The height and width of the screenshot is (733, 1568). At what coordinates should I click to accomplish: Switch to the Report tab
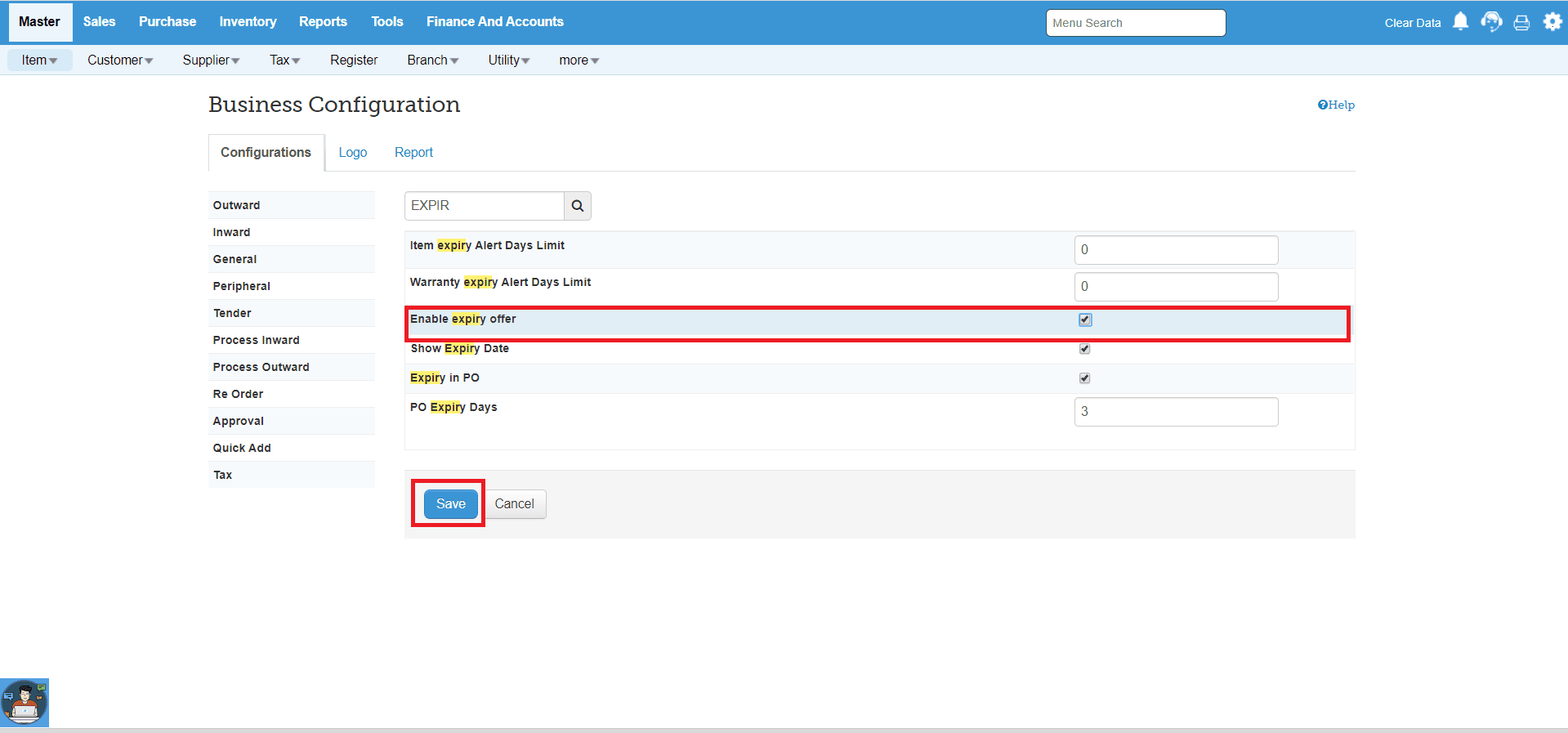[x=414, y=153]
